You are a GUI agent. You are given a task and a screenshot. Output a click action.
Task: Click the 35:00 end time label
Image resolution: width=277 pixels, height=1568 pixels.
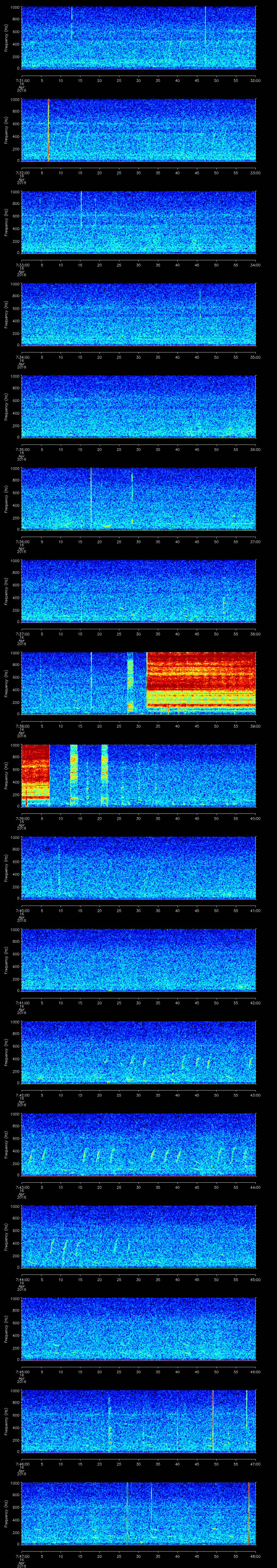click(x=255, y=357)
